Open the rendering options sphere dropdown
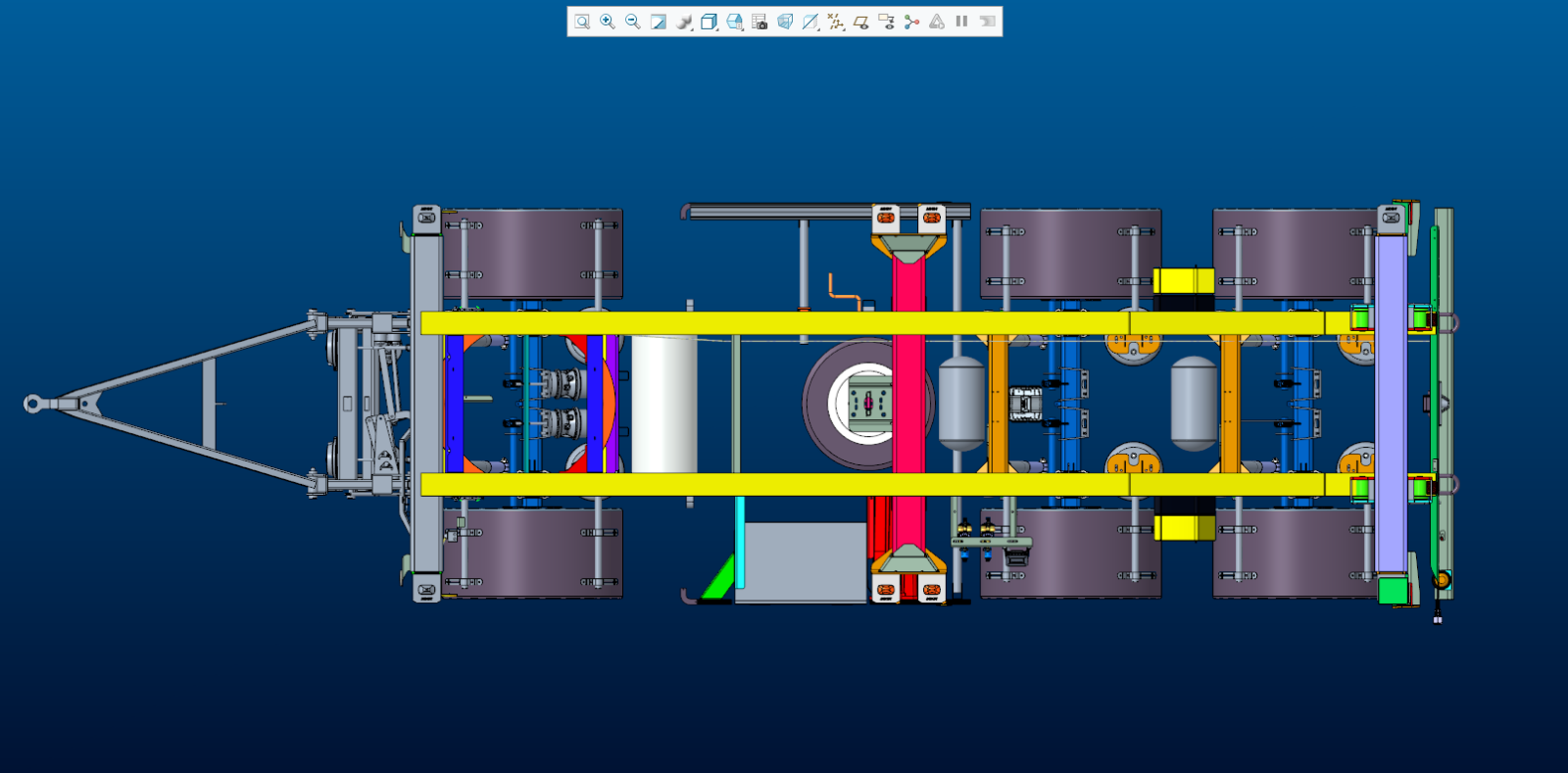 click(685, 22)
